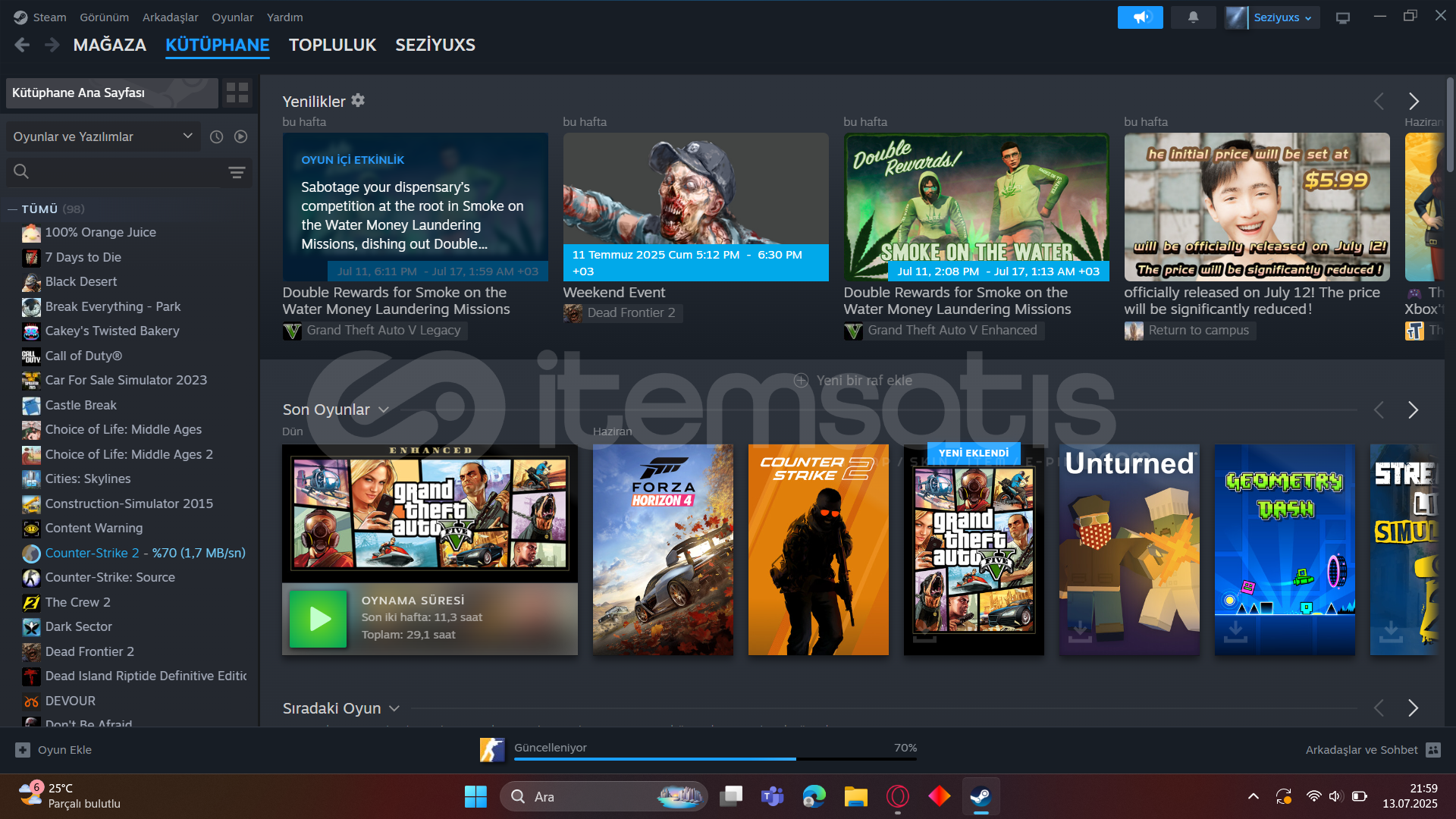The width and height of the screenshot is (1456, 819).
Task: Click Kütüphane Ana Sayfası button
Action: click(112, 93)
